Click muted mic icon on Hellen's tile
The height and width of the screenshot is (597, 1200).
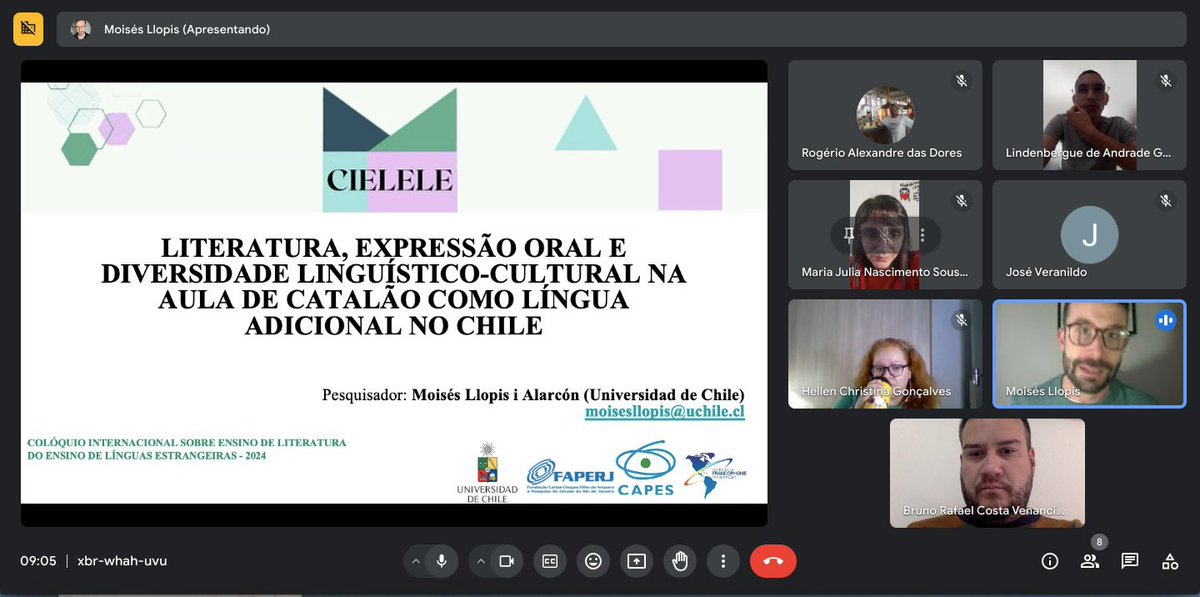961,320
